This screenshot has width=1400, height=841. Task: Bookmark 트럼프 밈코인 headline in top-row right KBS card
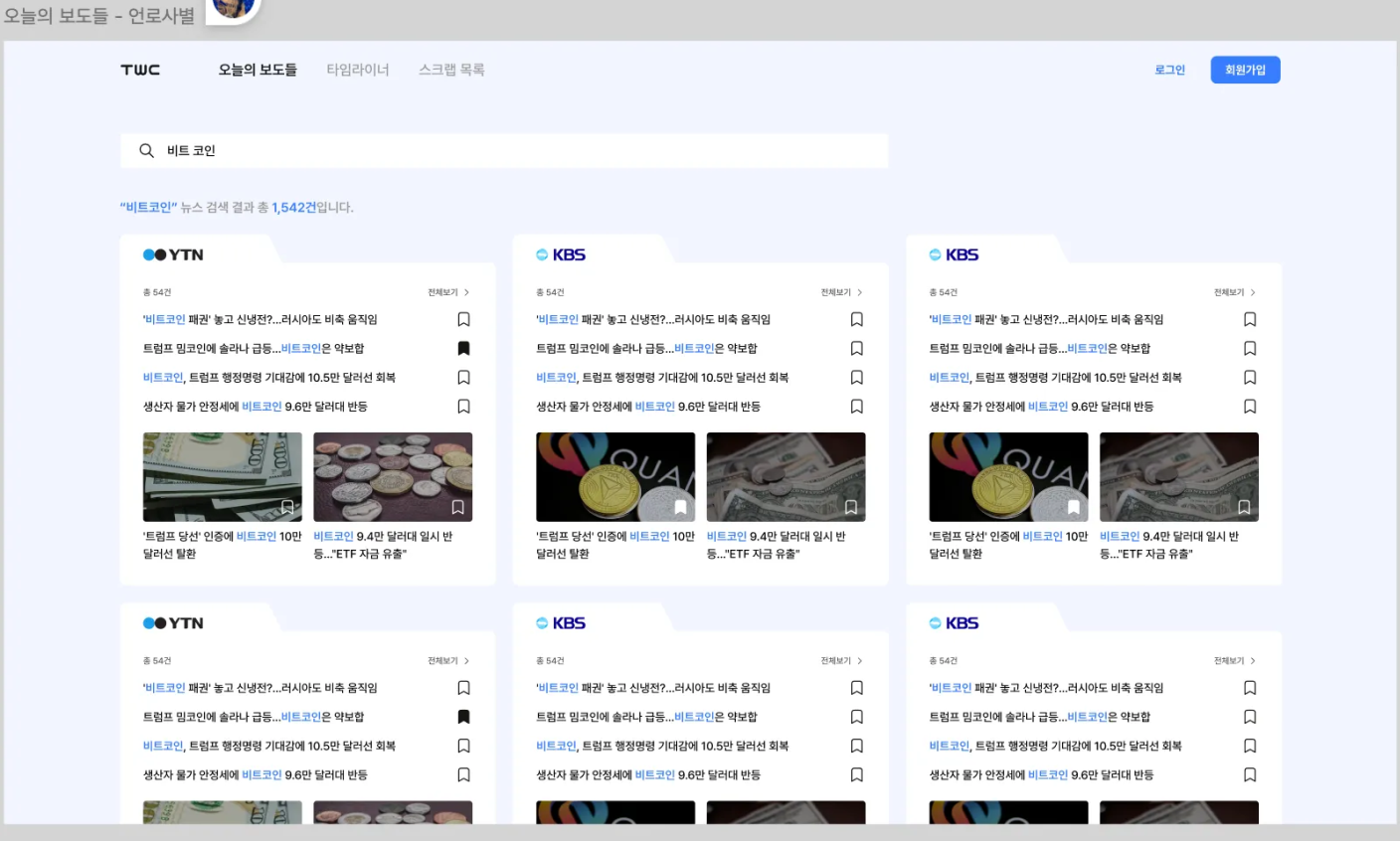pyautogui.click(x=1250, y=348)
